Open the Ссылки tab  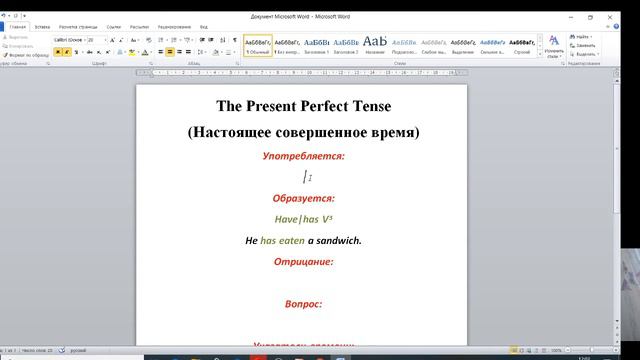point(113,27)
